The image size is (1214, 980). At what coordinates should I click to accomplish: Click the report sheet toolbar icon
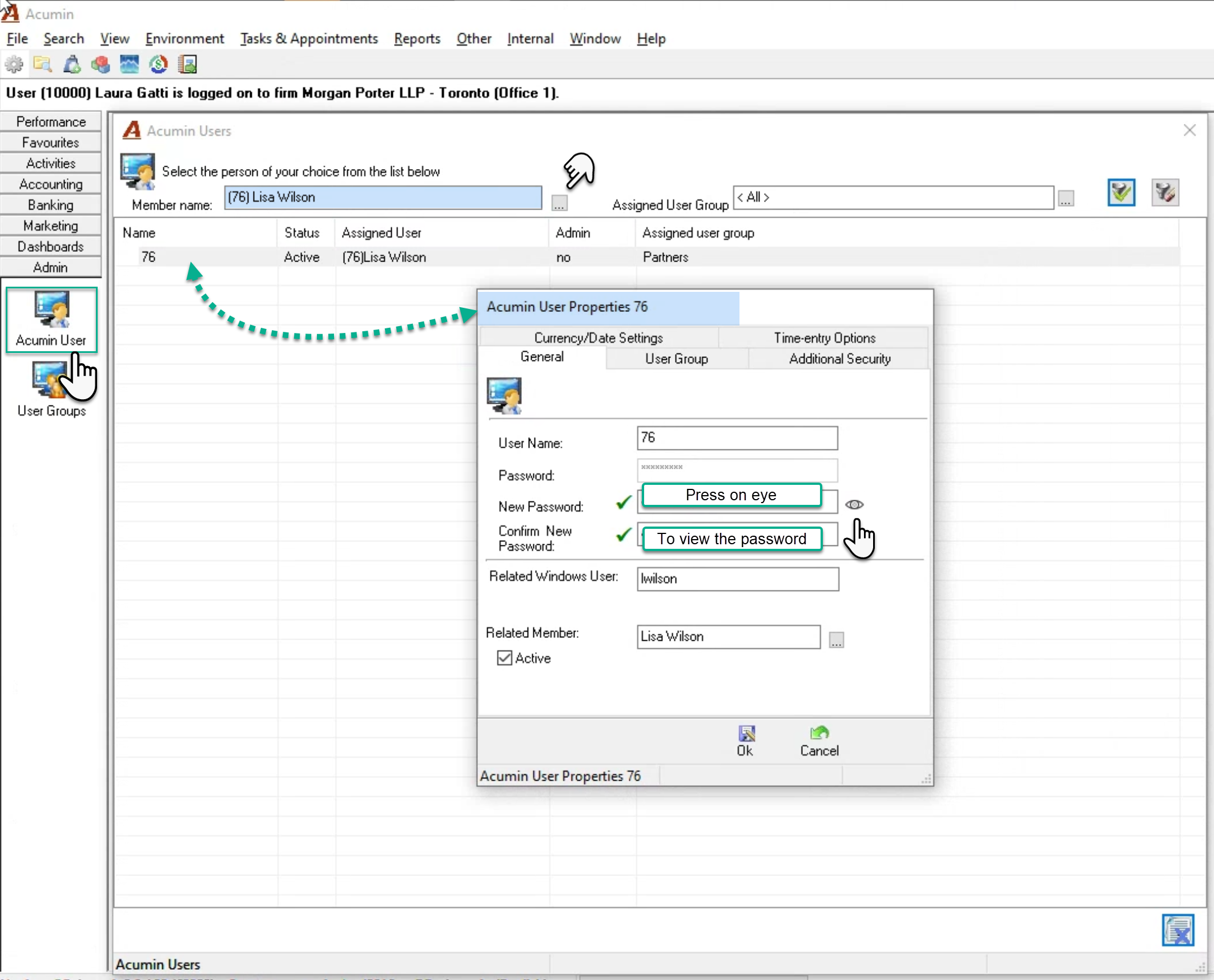(187, 65)
